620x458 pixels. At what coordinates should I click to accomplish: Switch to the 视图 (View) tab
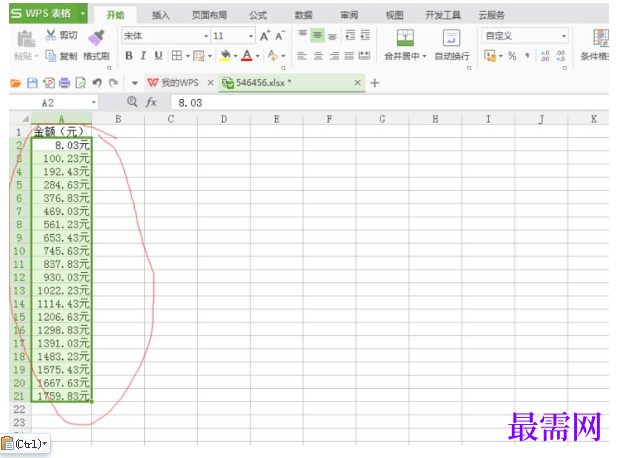click(394, 15)
